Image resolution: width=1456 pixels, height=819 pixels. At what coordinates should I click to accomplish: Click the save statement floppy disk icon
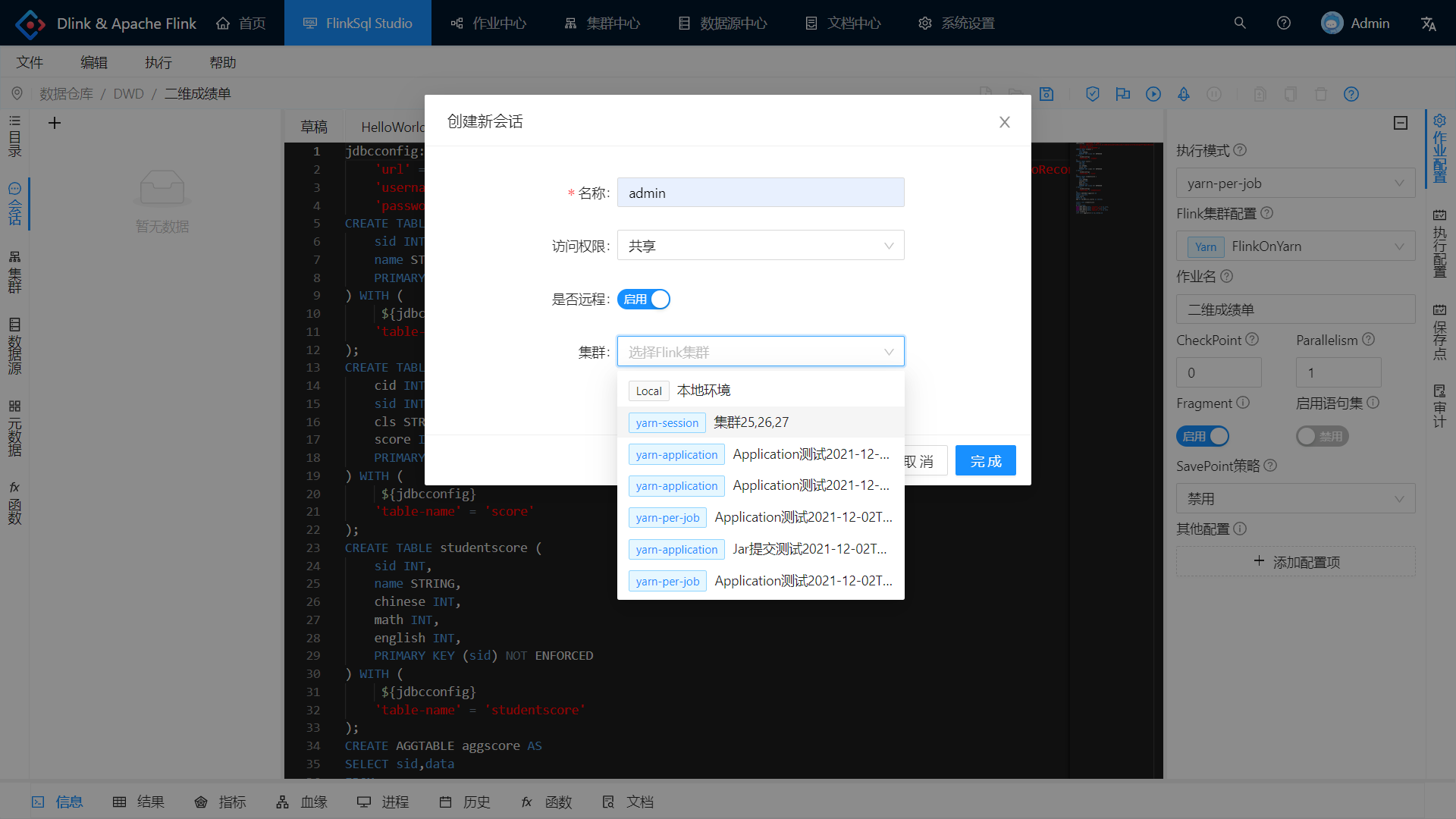pos(1046,94)
